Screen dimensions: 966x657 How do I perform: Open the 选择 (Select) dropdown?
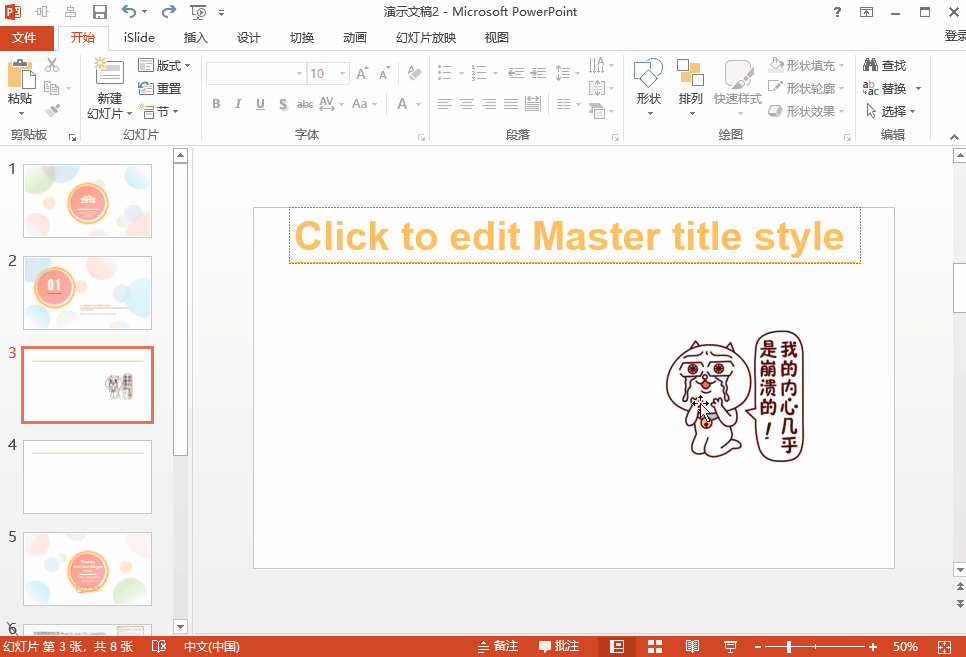tap(891, 111)
